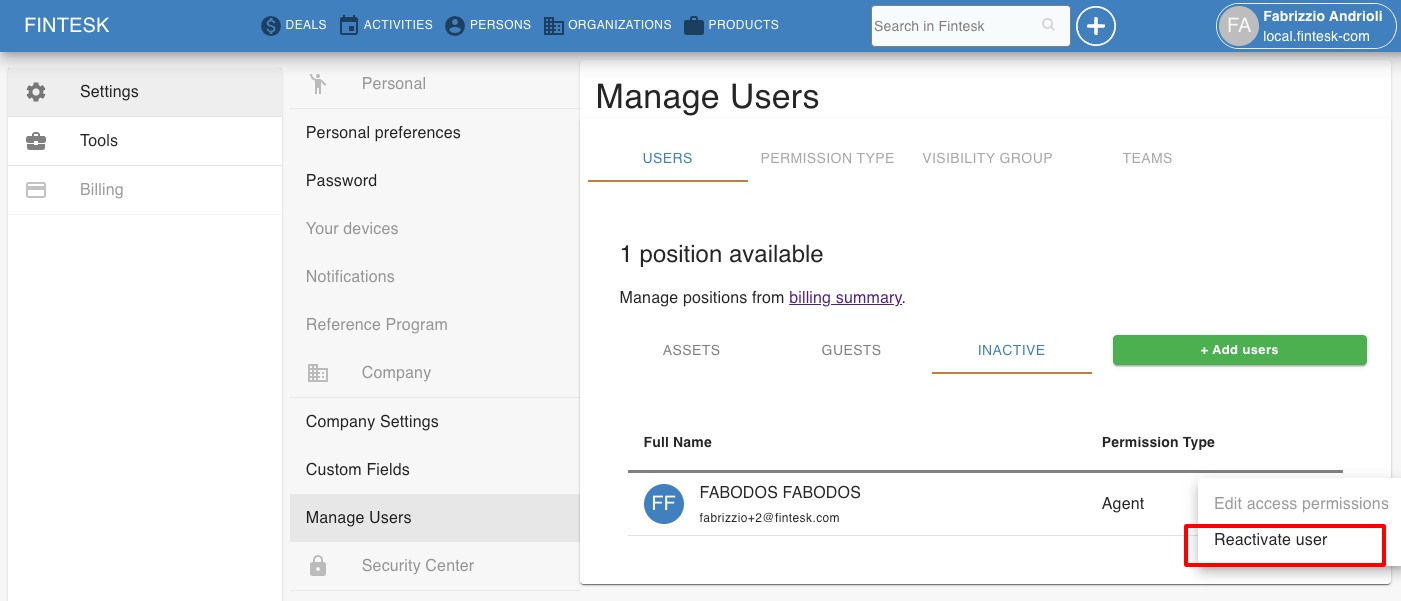Viewport: 1401px width, 601px height.
Task: Open Security Center section
Action: click(434, 566)
